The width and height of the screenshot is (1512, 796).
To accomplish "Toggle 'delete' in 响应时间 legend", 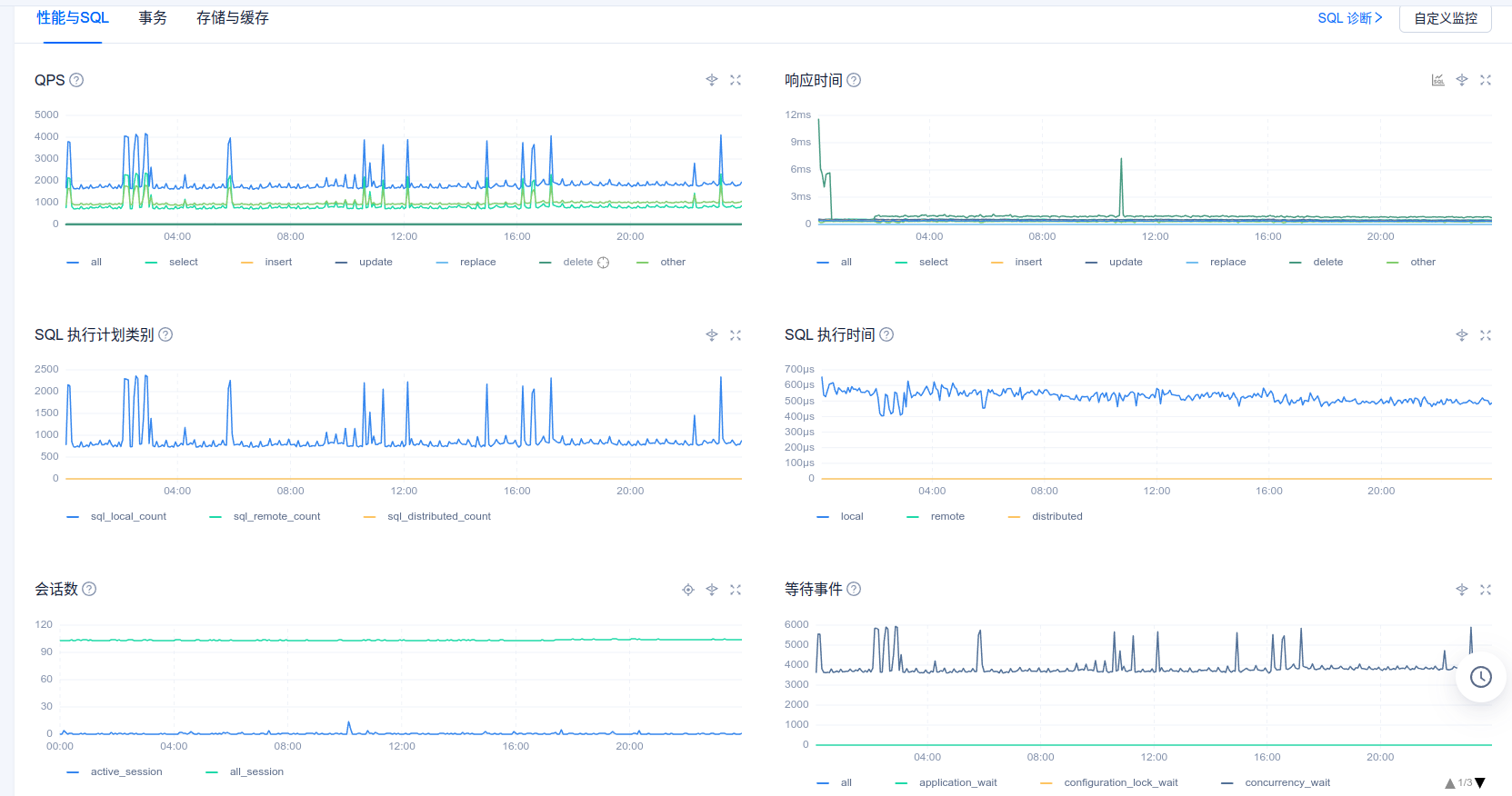I will (x=1317, y=262).
